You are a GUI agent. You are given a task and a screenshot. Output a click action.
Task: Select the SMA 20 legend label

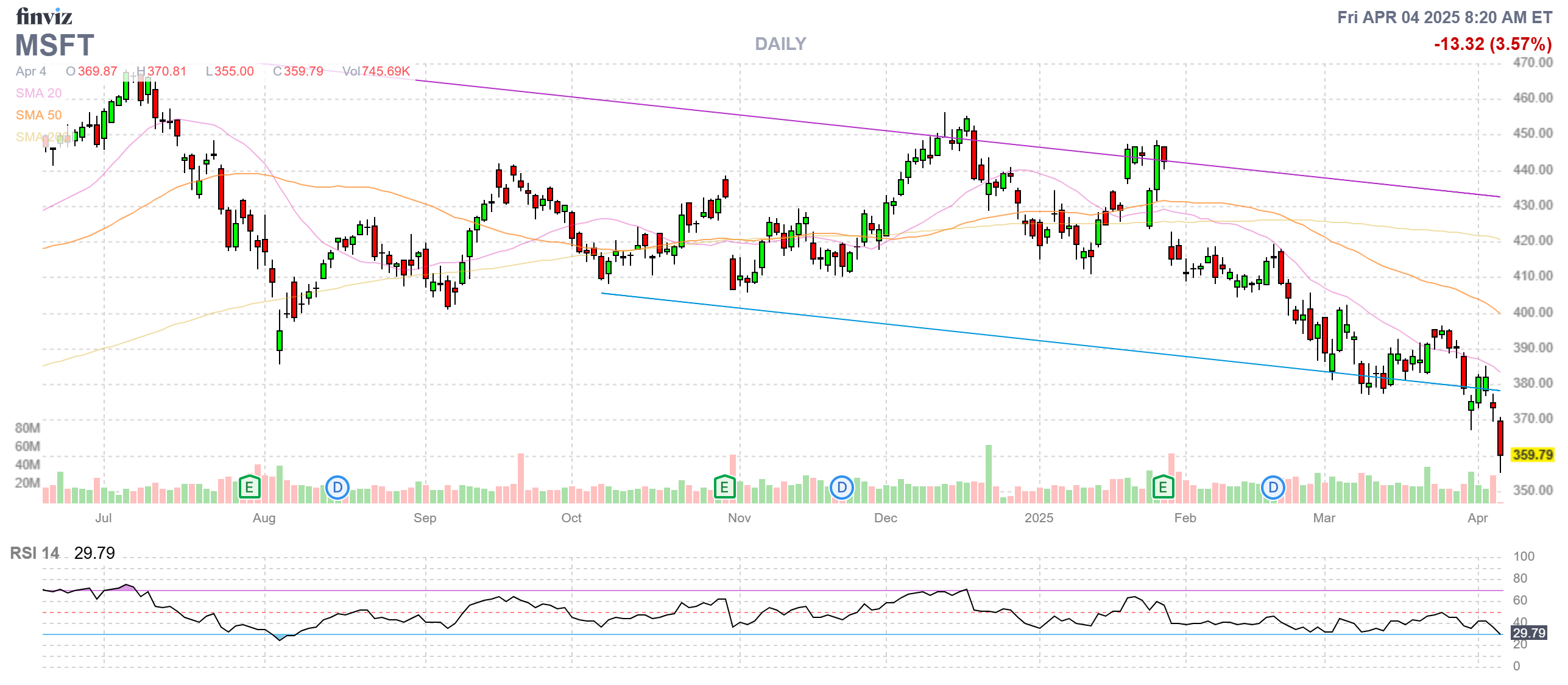39,93
